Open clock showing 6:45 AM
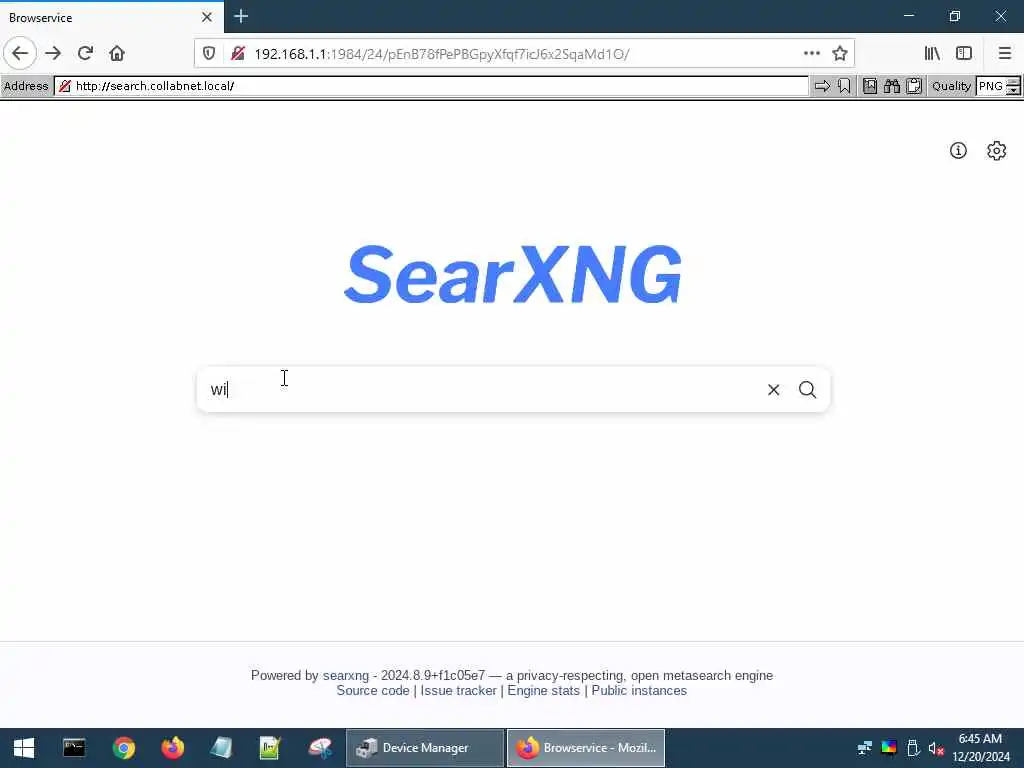The height and width of the screenshot is (768, 1024). (981, 748)
